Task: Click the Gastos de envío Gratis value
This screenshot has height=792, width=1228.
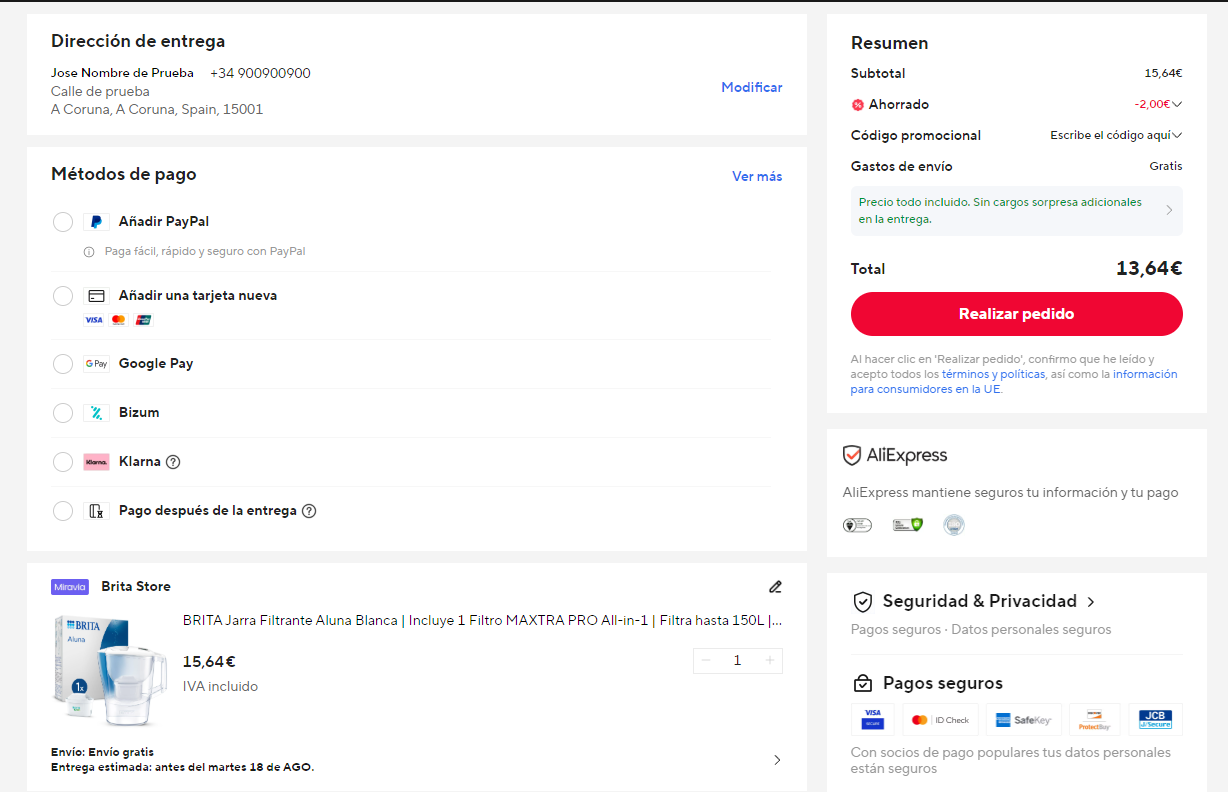Action: tap(1166, 167)
